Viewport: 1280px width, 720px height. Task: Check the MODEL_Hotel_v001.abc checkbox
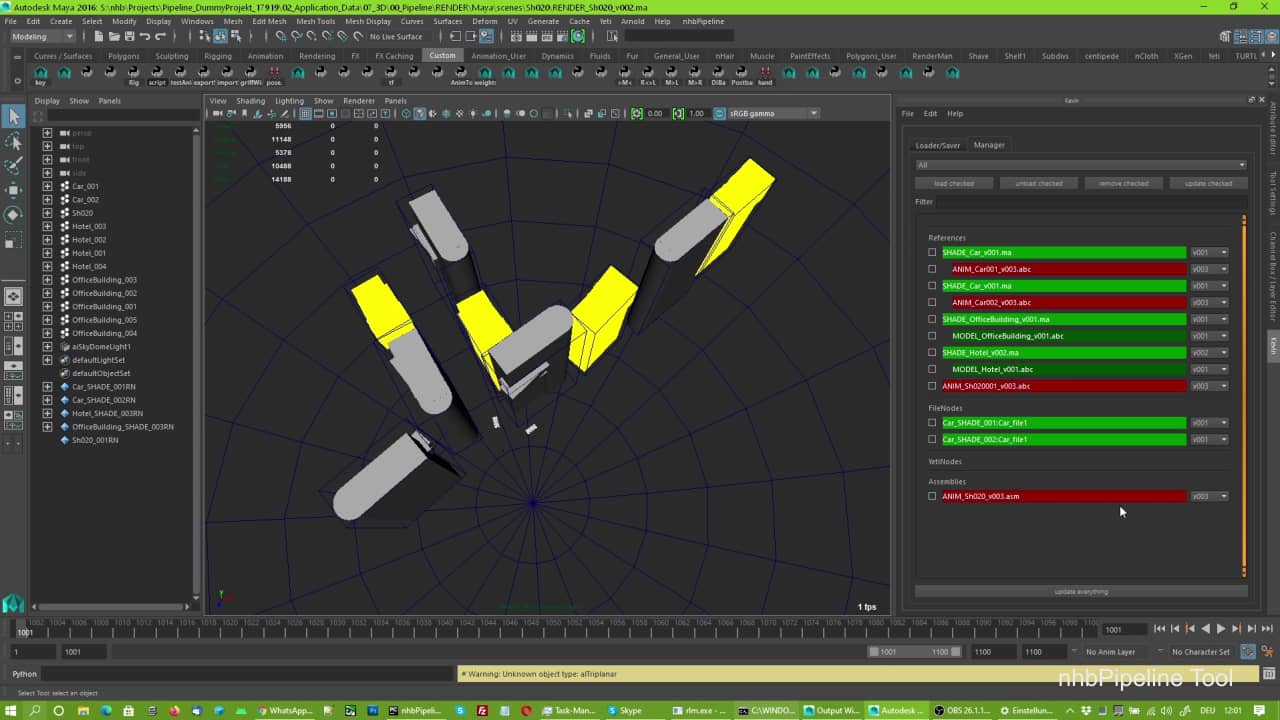point(932,369)
